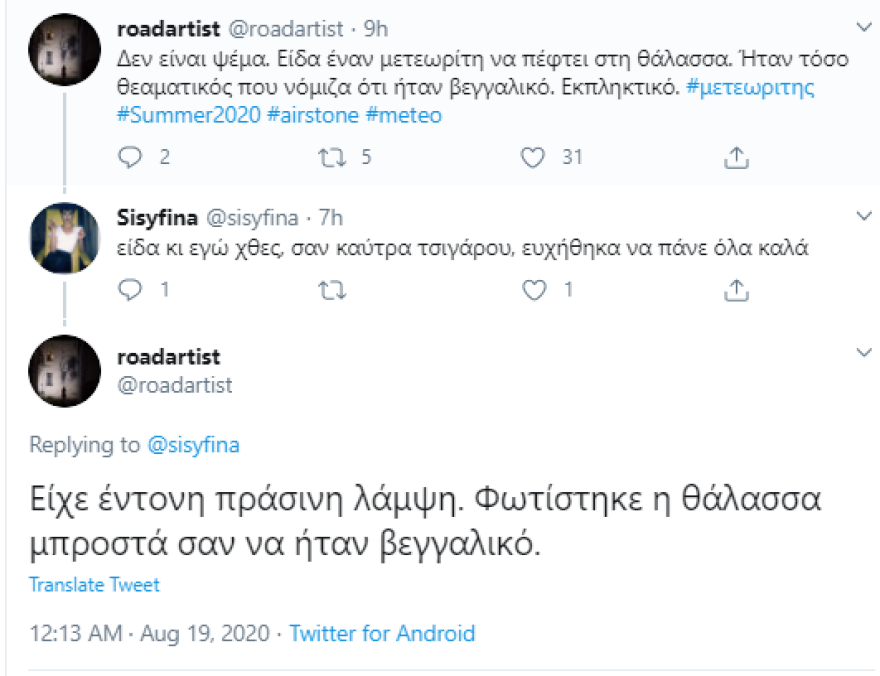Open menu on the bottom reply tweet

pyautogui.click(x=864, y=352)
